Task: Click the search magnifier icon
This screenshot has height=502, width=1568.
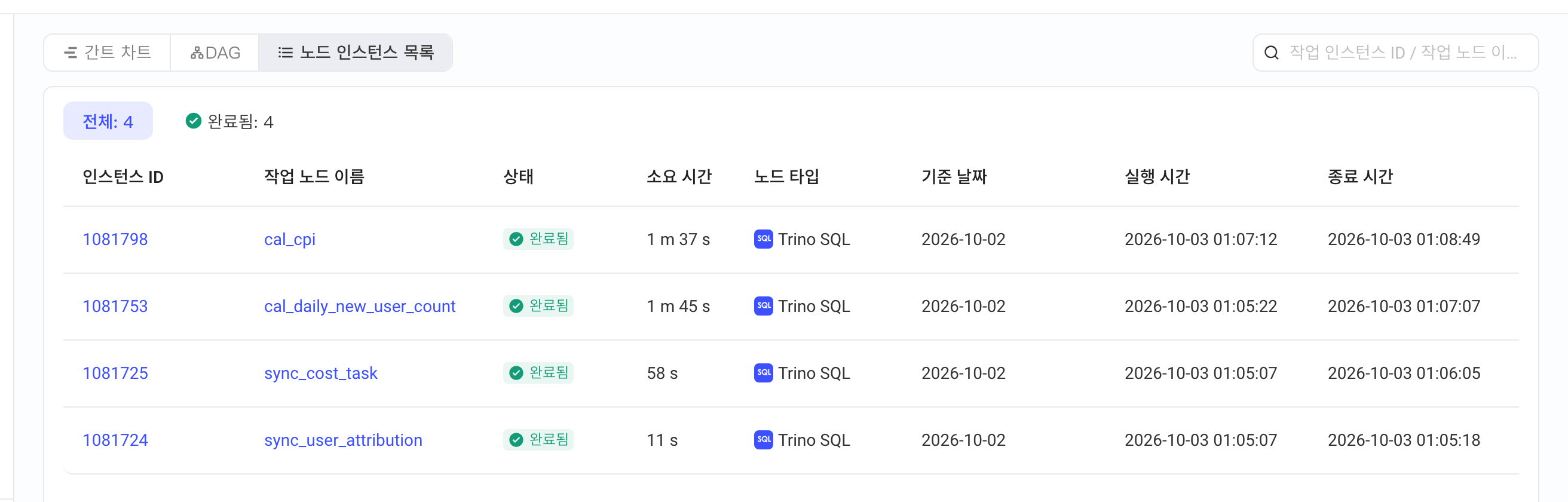Action: 1271,53
